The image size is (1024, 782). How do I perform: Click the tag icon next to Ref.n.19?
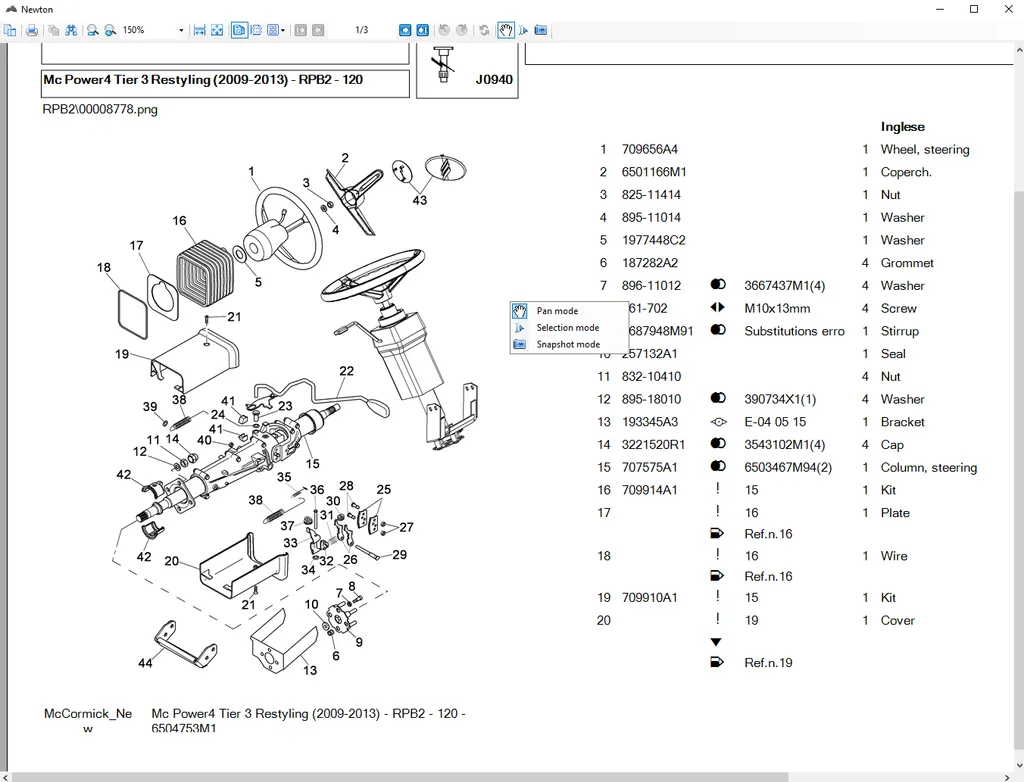716,662
